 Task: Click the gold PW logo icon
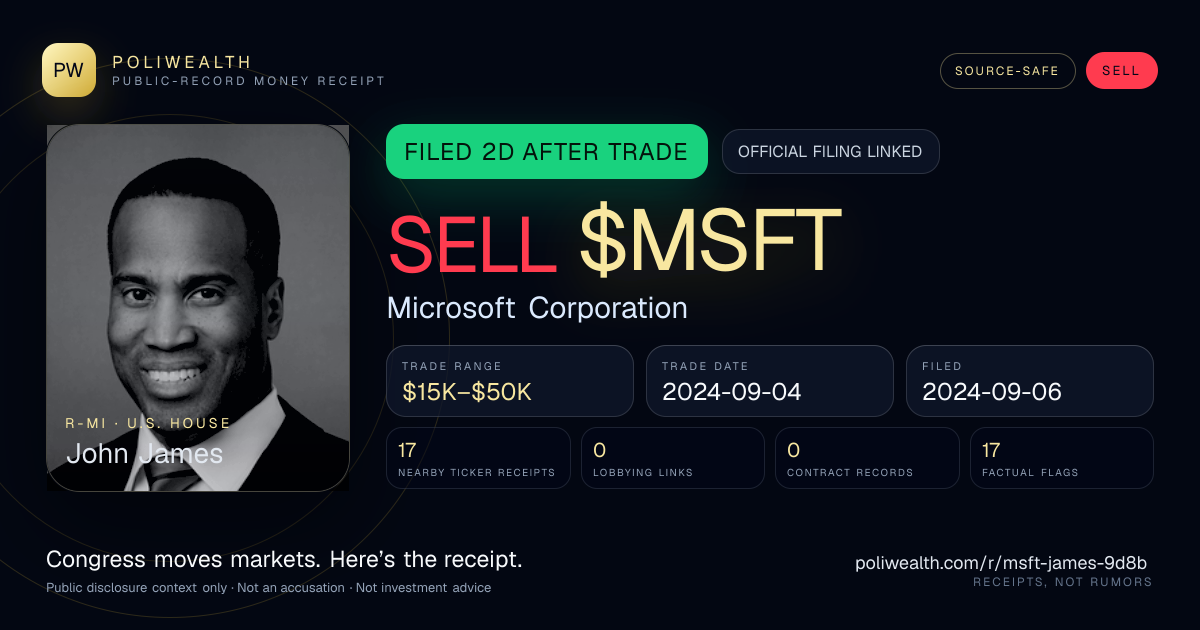[x=69, y=70]
